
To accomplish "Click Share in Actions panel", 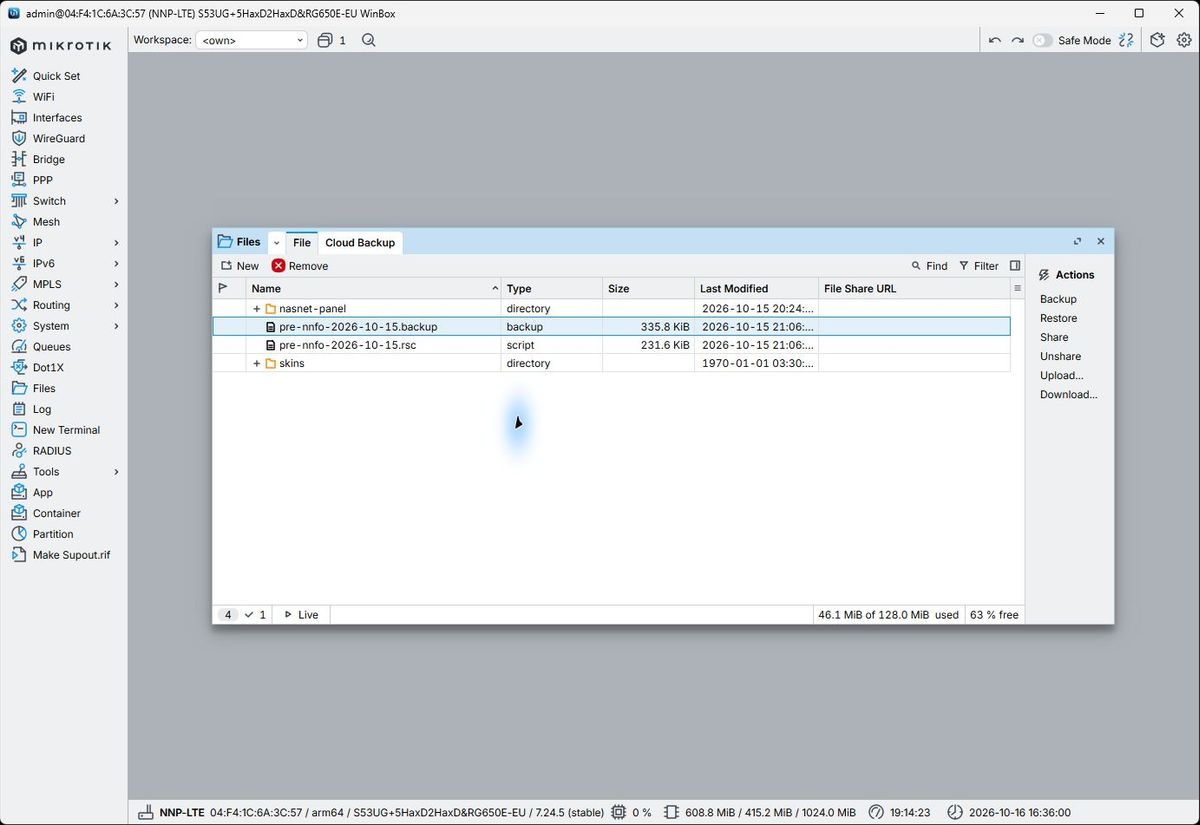I will tap(1054, 337).
